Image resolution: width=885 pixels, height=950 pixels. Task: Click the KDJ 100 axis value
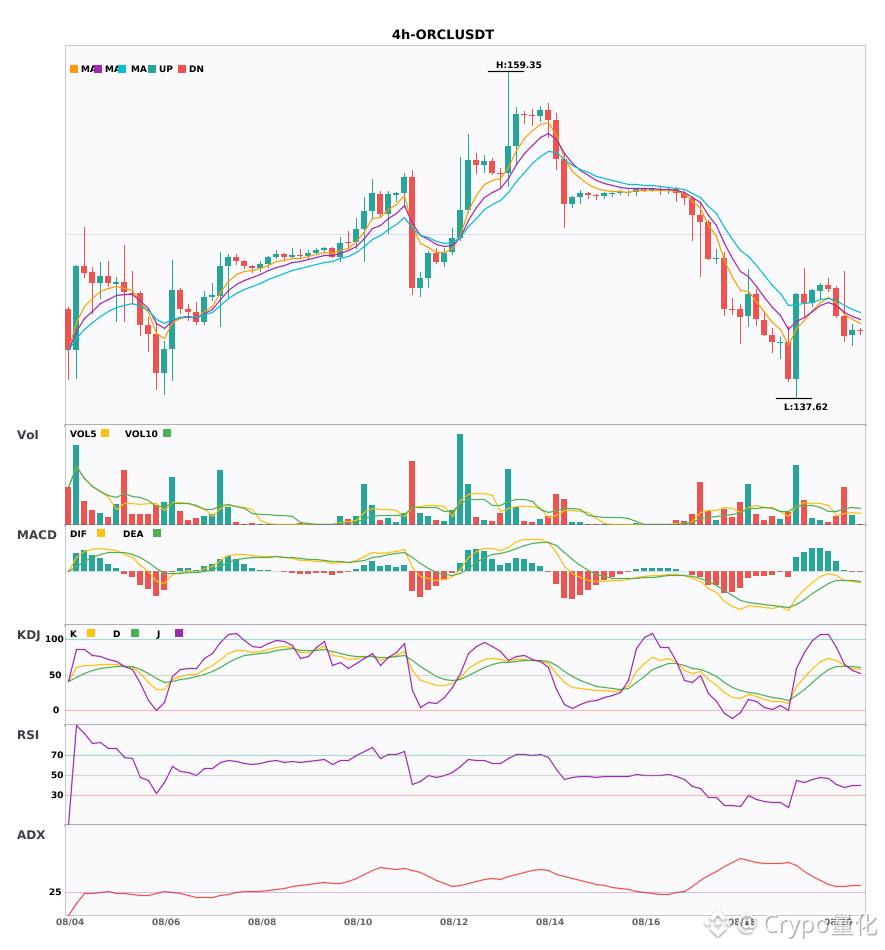pos(54,639)
